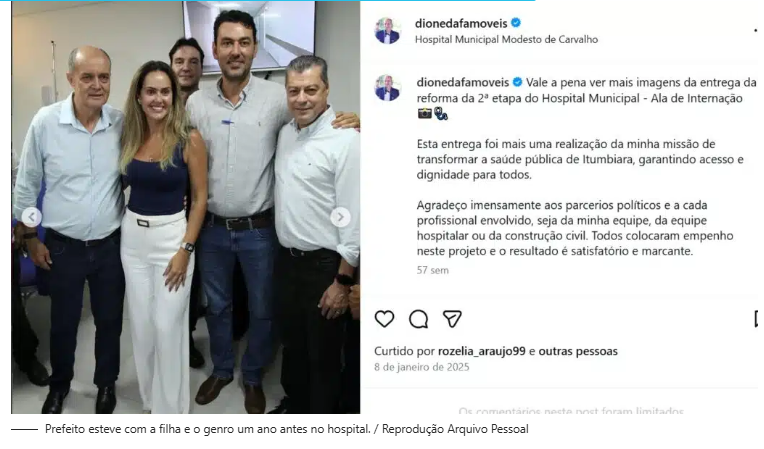The width and height of the screenshot is (764, 449).
Task: Advance to next photo in carousel
Action: coord(340,217)
